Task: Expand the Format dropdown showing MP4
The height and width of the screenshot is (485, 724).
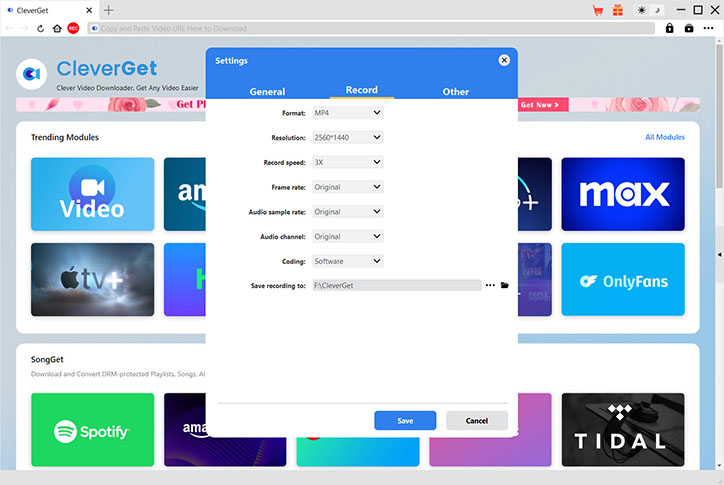Action: tap(348, 113)
